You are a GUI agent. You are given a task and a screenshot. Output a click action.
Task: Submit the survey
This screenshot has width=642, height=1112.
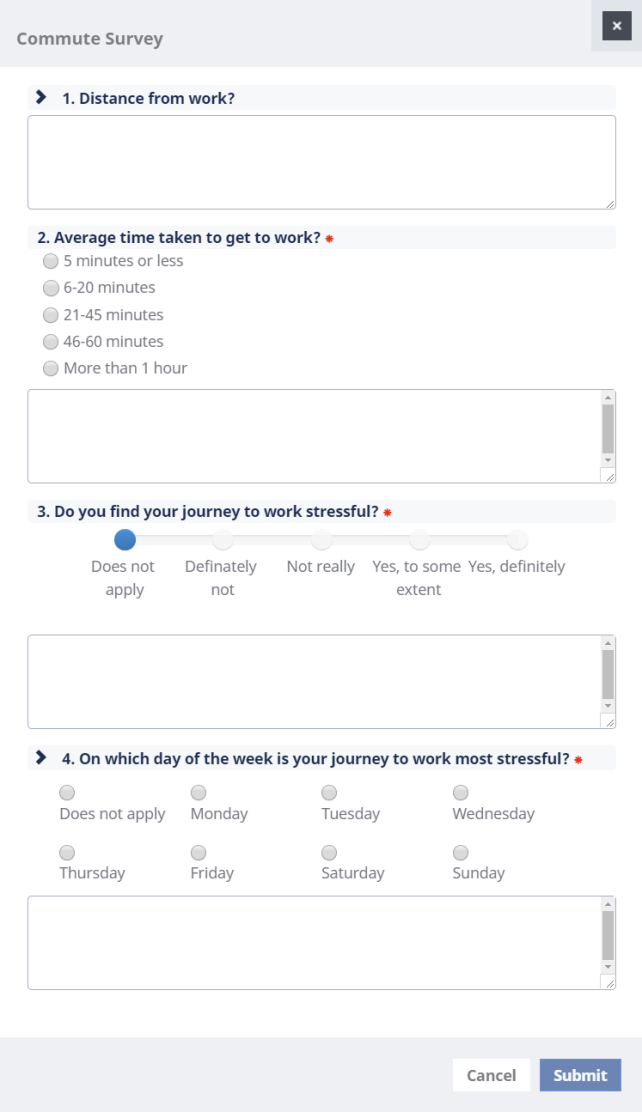coord(580,1075)
